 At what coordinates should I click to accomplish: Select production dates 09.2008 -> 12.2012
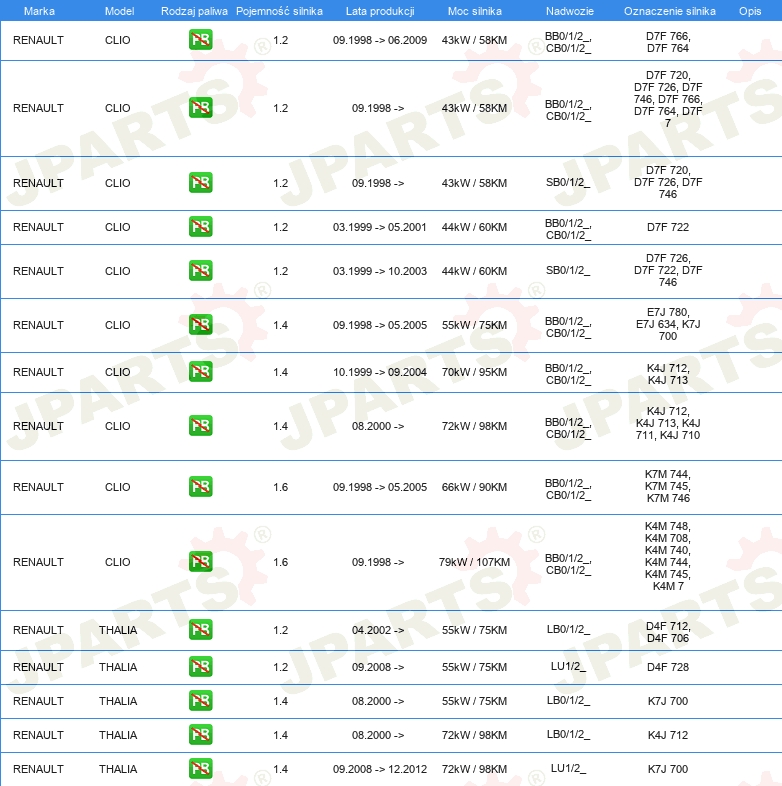coord(380,769)
